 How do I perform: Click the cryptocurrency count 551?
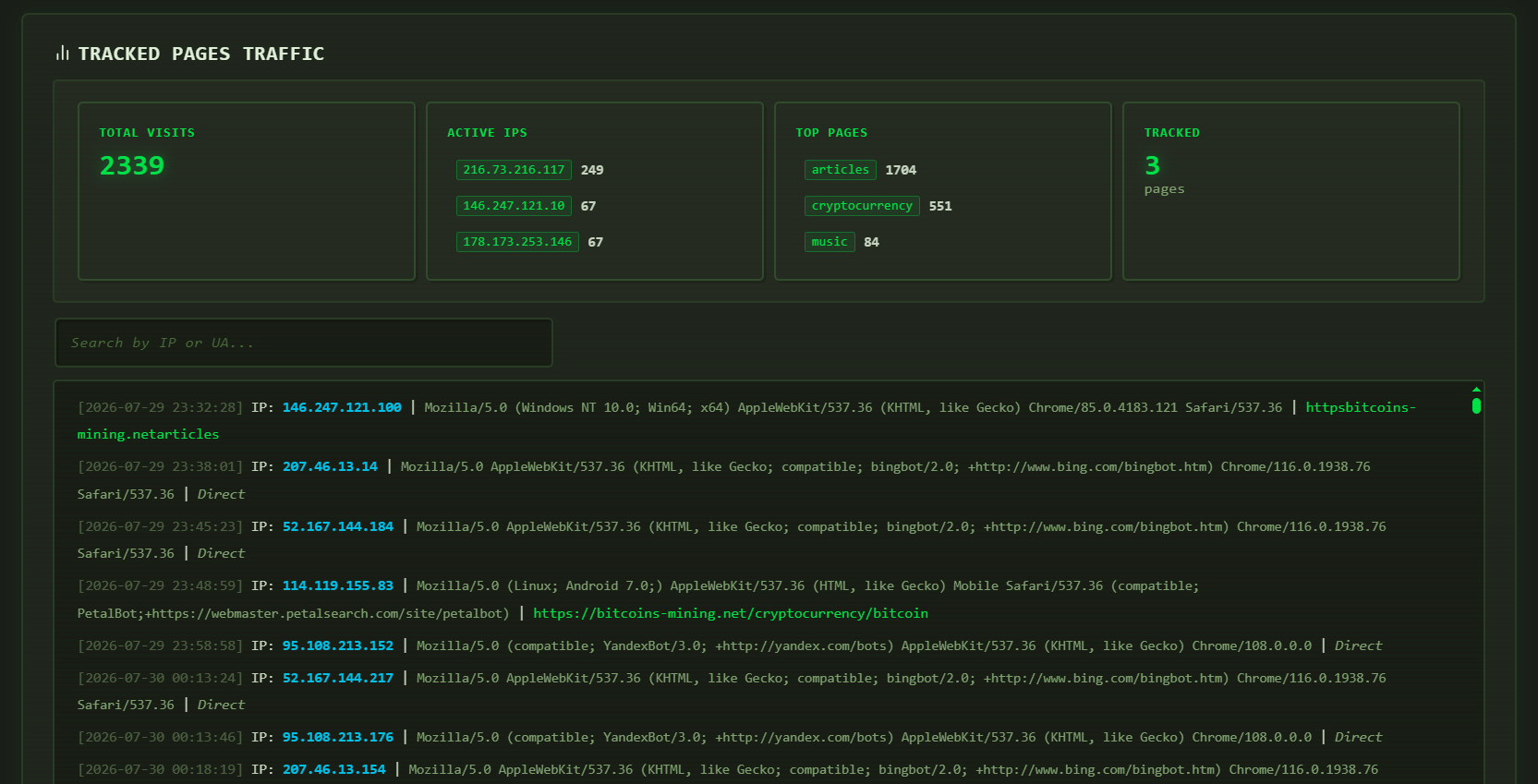940,206
